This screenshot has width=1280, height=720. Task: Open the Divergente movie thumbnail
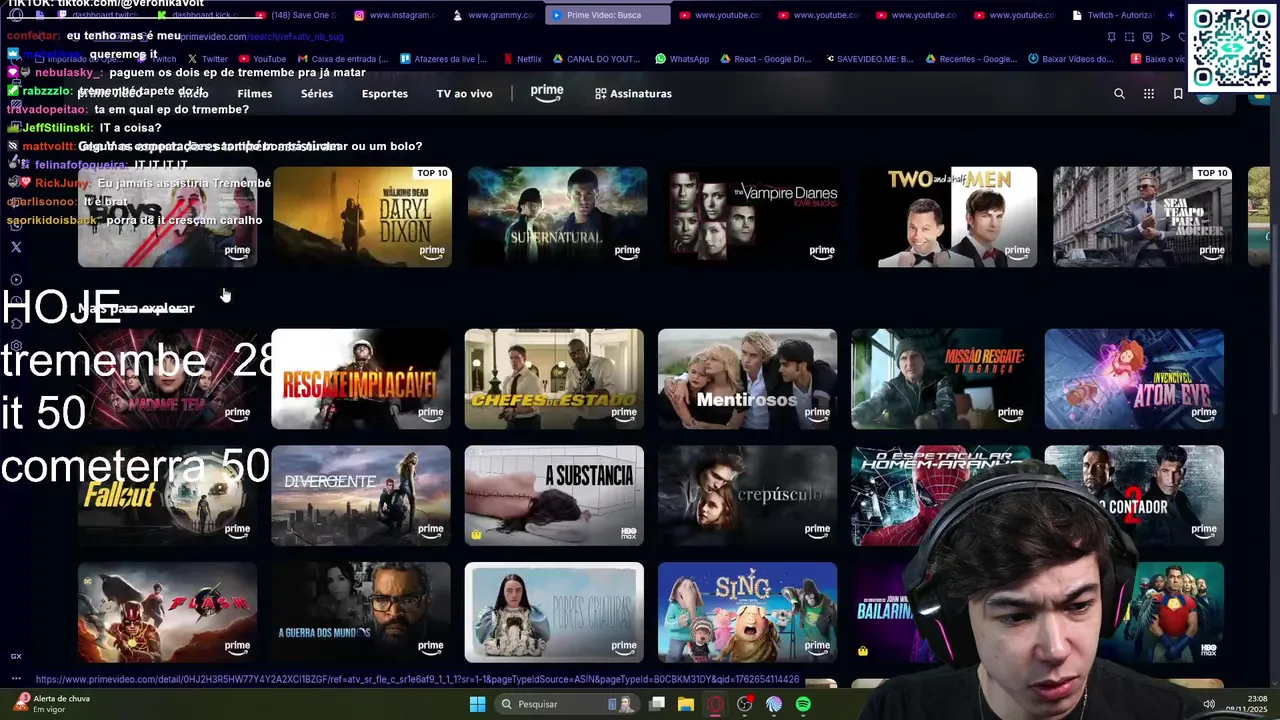[361, 496]
